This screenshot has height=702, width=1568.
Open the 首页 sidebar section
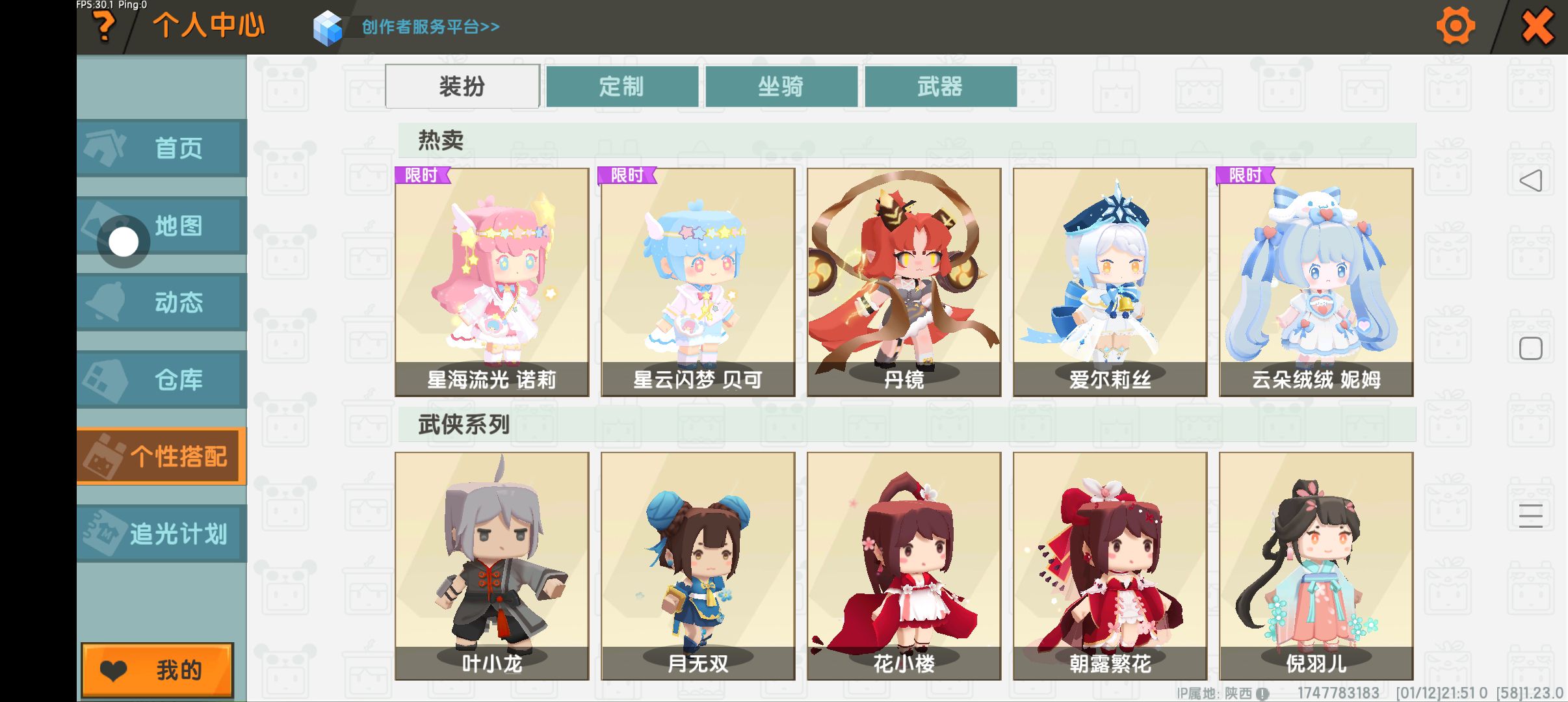point(162,148)
